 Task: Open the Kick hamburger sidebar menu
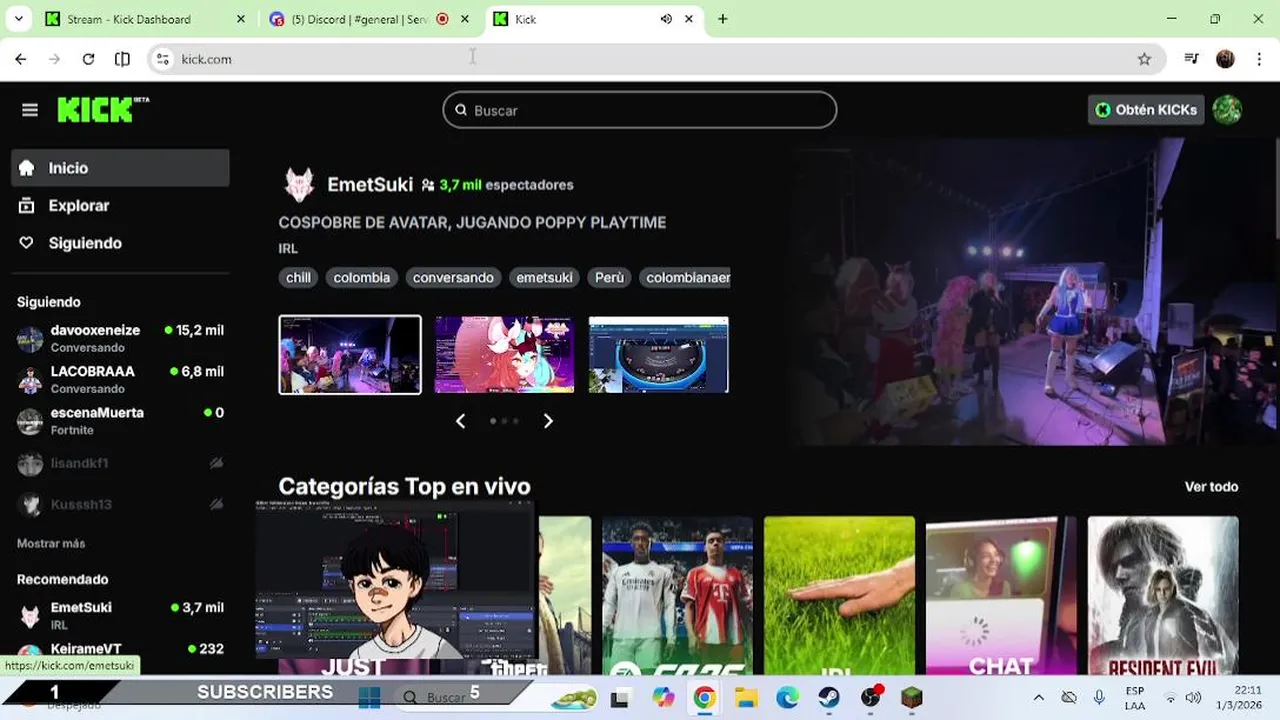(30, 110)
